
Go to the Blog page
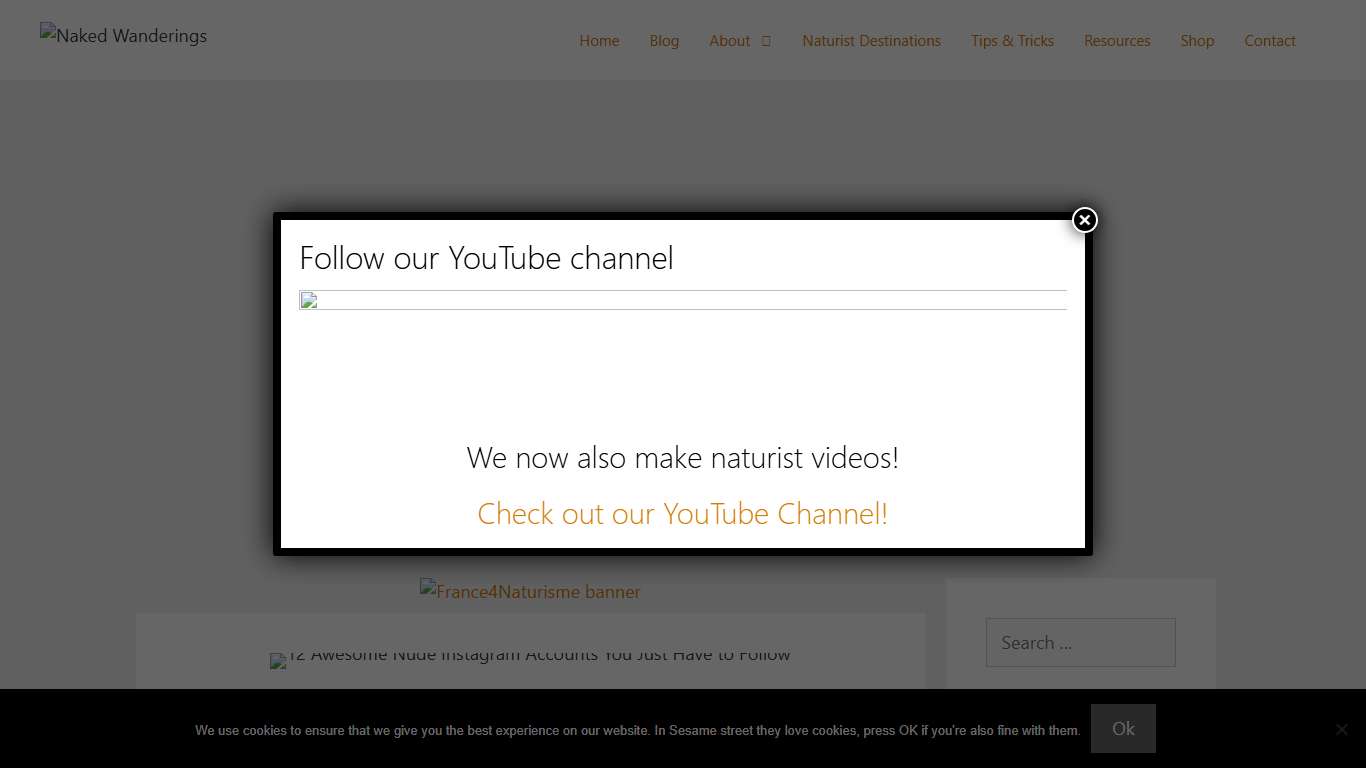coord(664,41)
